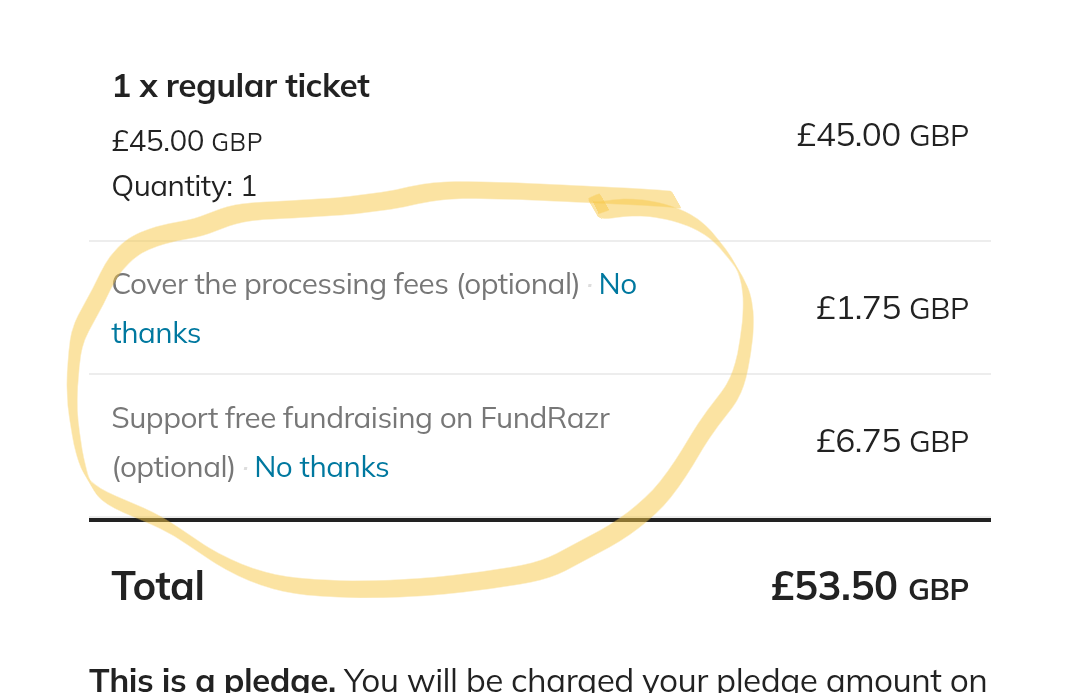Decline the FundRazr fundraising tip via 'No thanks'
This screenshot has width=1080, height=693.
coord(321,466)
